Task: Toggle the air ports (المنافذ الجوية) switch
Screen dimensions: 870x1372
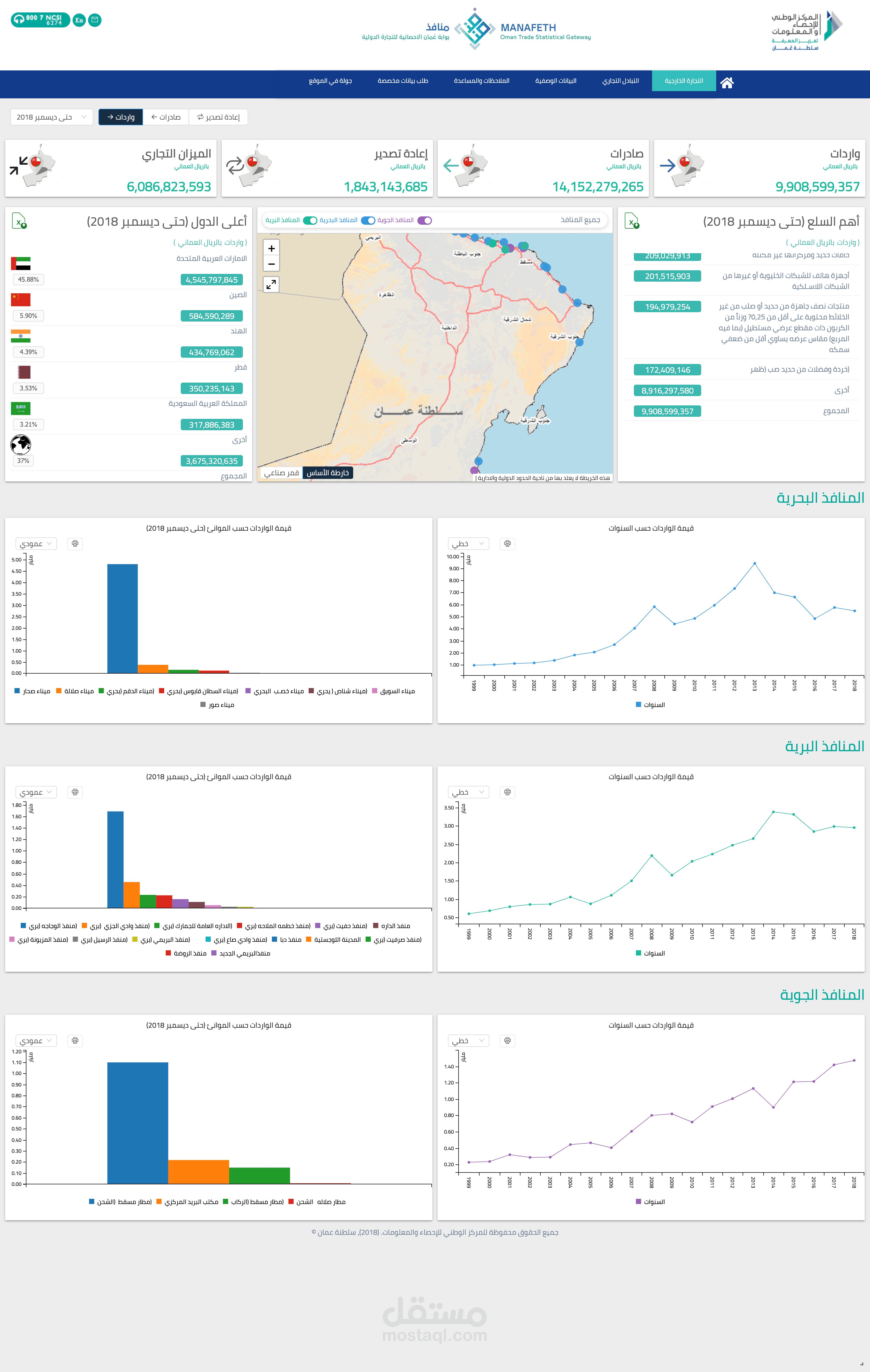Action: click(x=424, y=221)
